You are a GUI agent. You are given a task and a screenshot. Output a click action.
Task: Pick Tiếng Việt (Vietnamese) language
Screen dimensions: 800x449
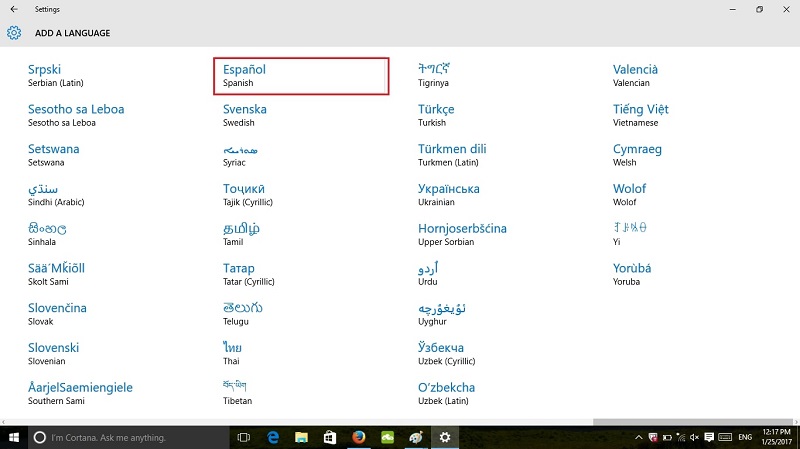(x=640, y=115)
